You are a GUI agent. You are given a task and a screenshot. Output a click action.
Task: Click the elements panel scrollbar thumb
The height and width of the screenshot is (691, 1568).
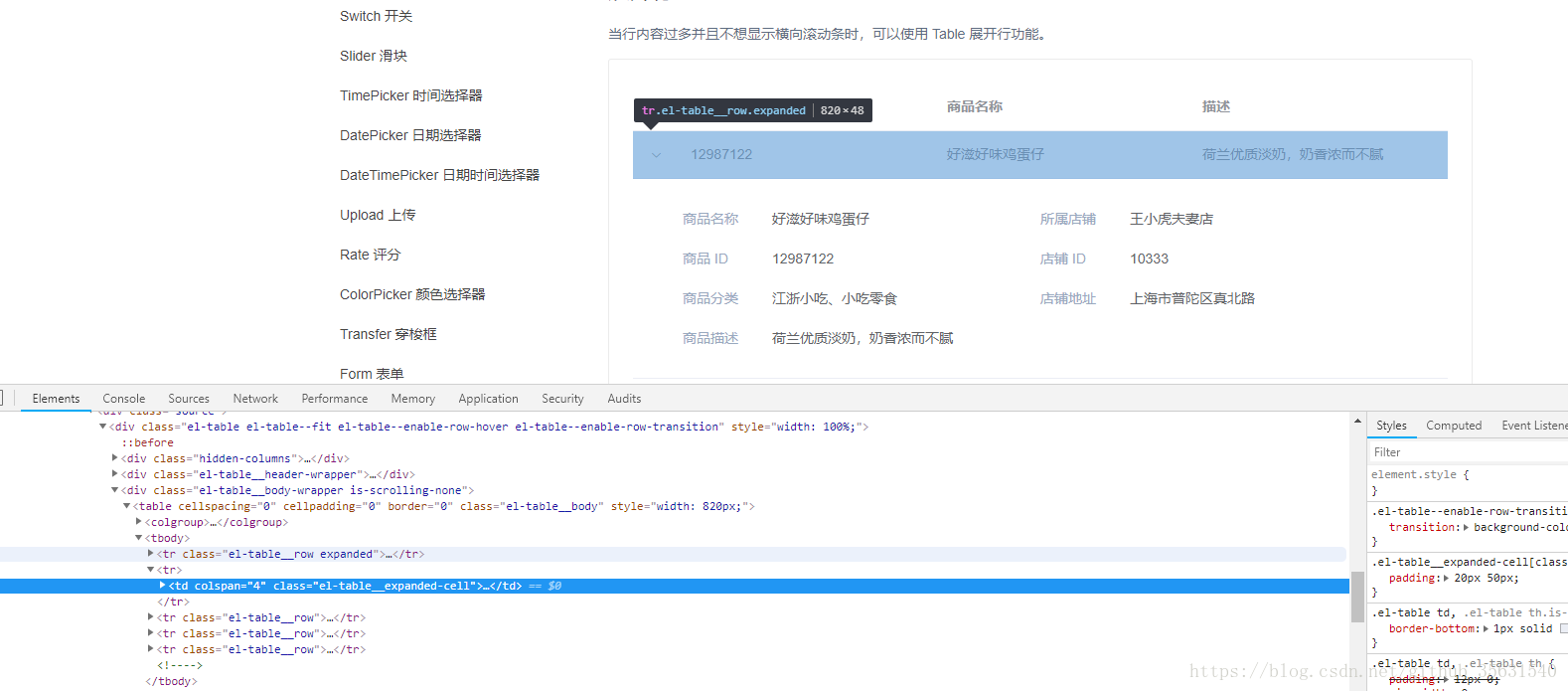coord(1357,597)
